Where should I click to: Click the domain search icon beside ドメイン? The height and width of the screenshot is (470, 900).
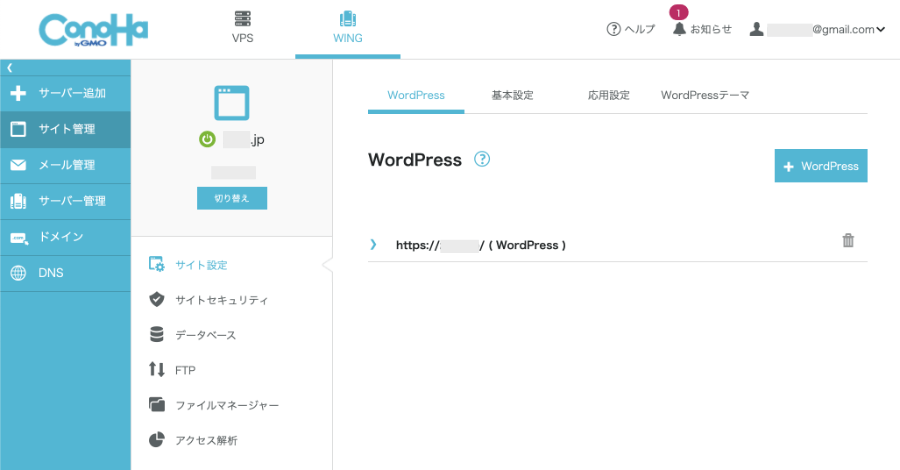(19, 238)
